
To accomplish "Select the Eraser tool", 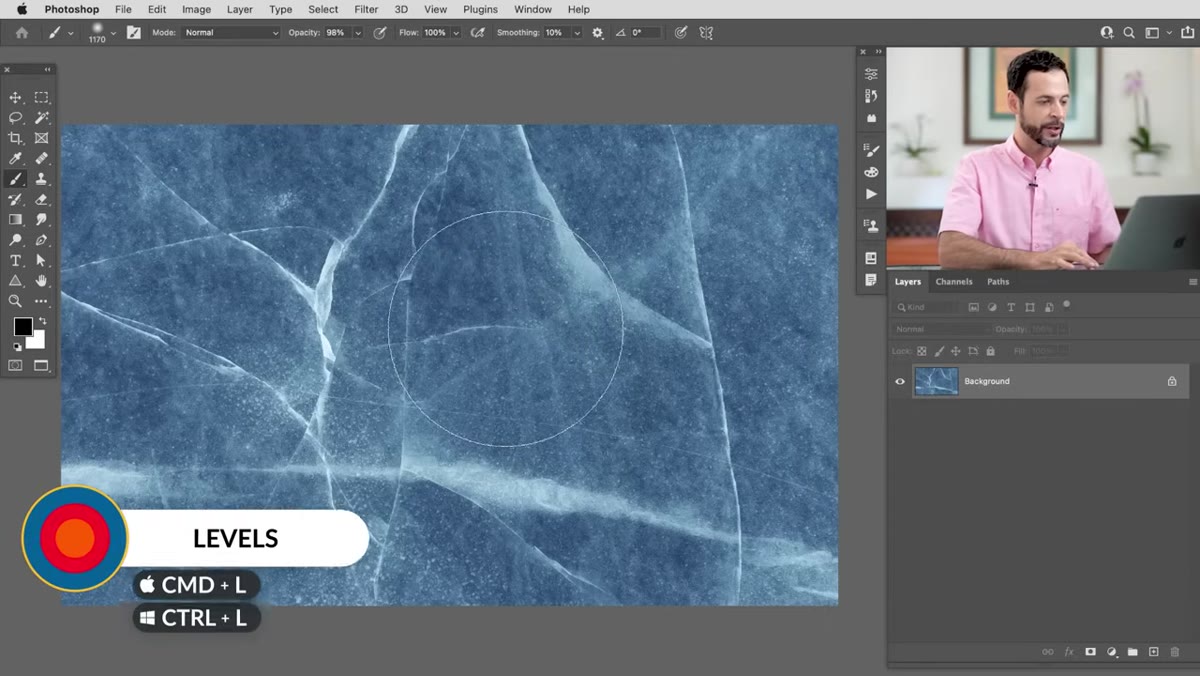I will coord(41,199).
